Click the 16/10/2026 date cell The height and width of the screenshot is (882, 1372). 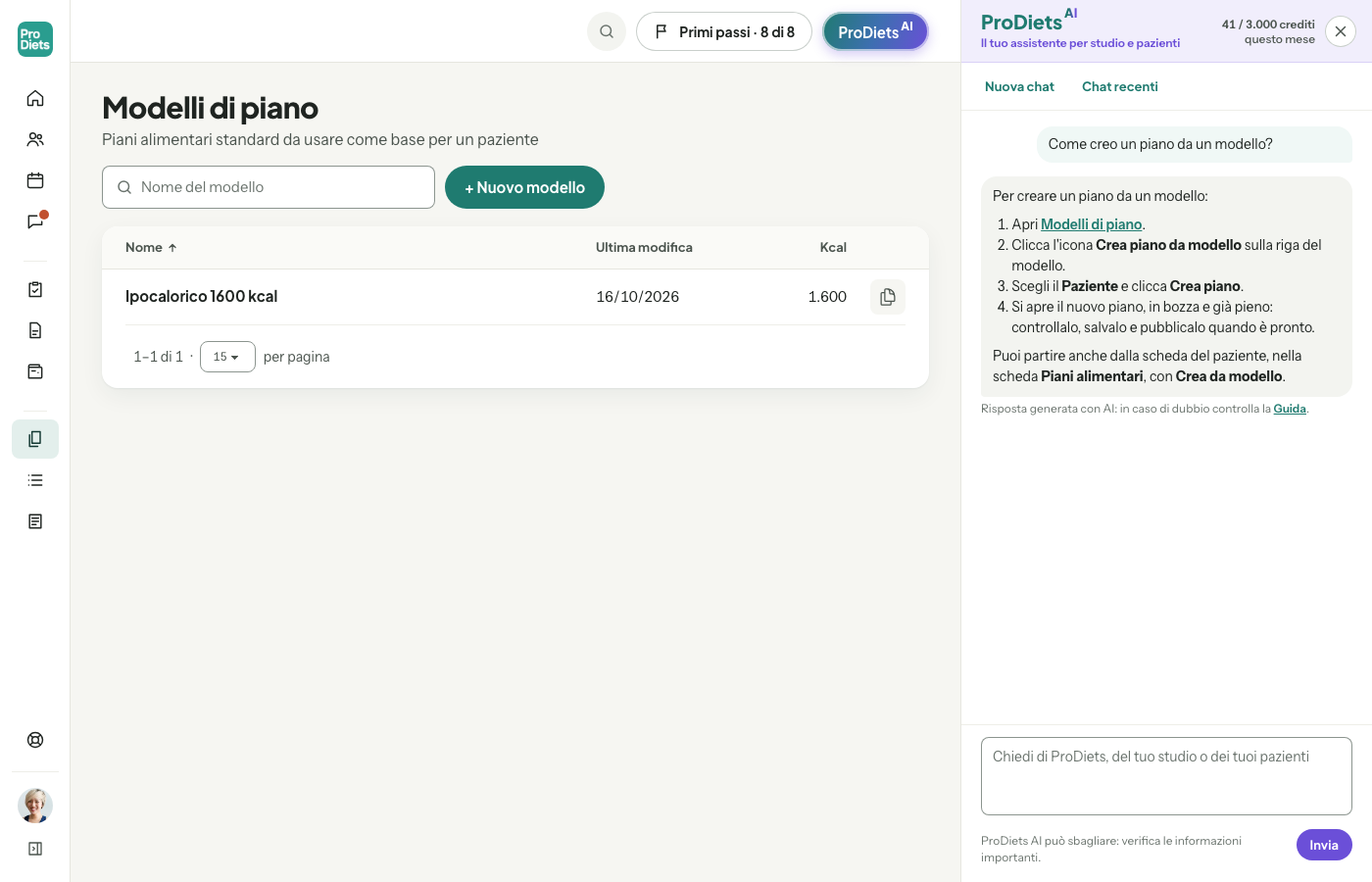coord(638,297)
